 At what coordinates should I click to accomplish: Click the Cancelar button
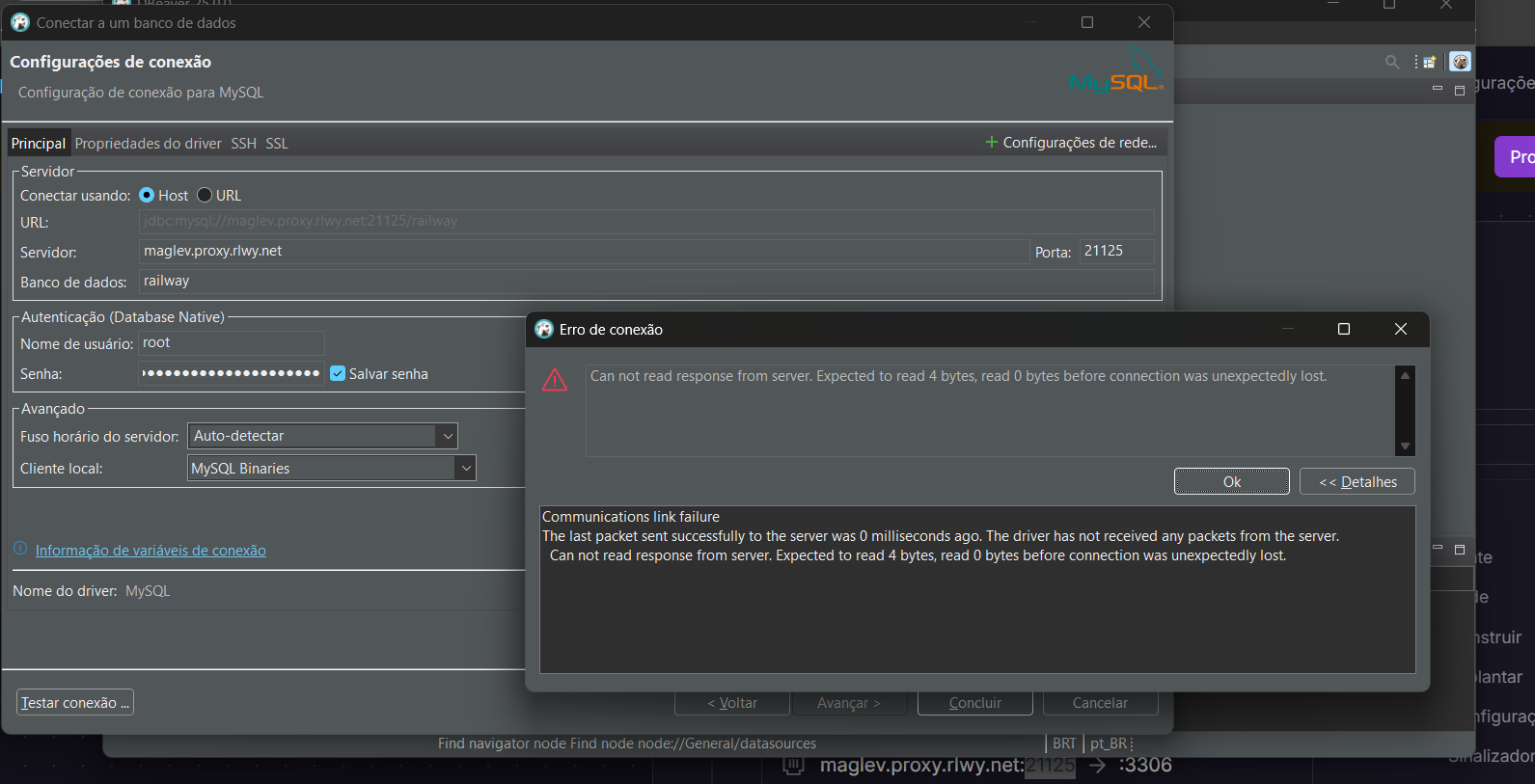pyautogui.click(x=1101, y=703)
